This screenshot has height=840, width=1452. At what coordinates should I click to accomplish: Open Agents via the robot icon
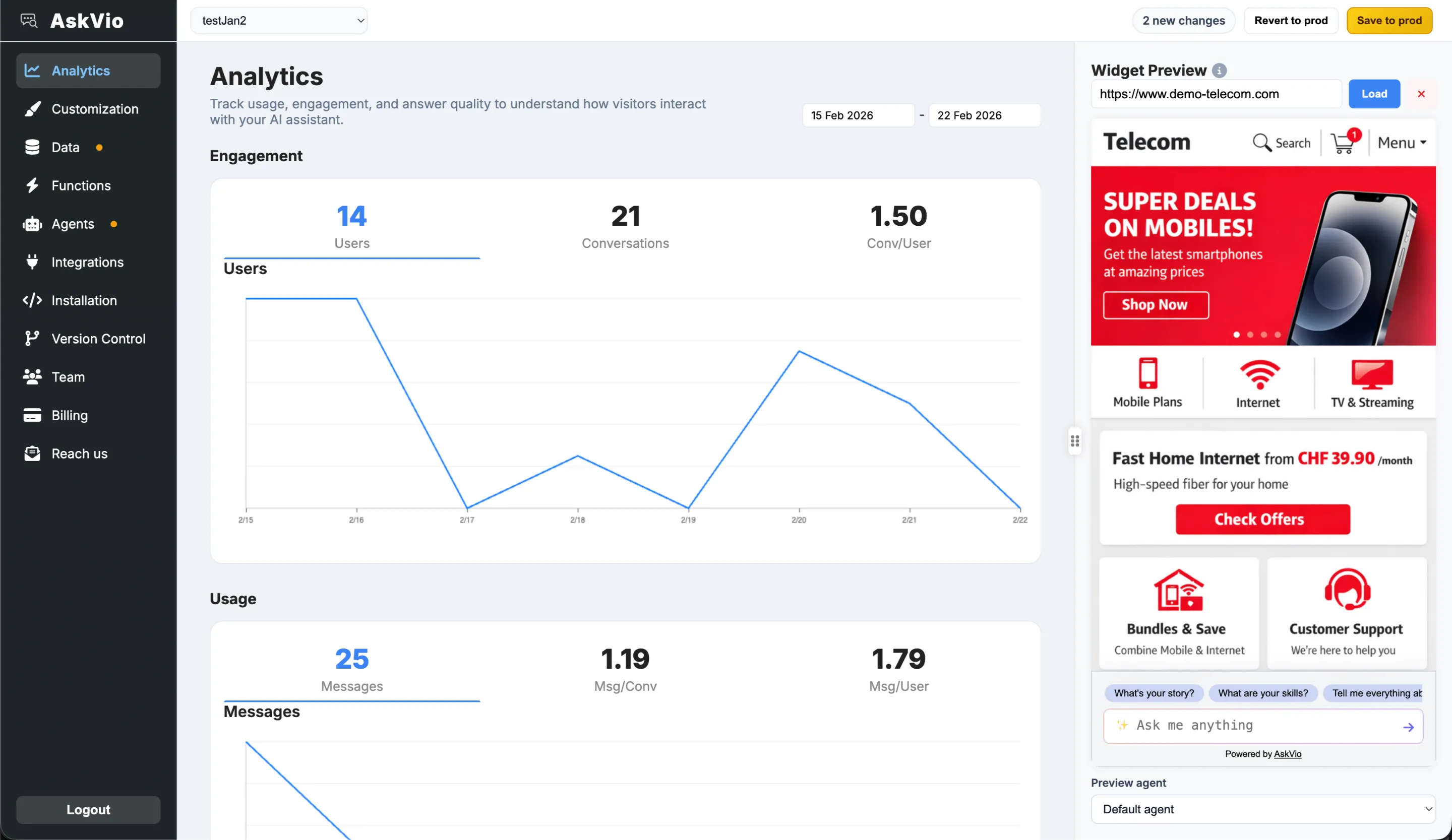tap(32, 224)
